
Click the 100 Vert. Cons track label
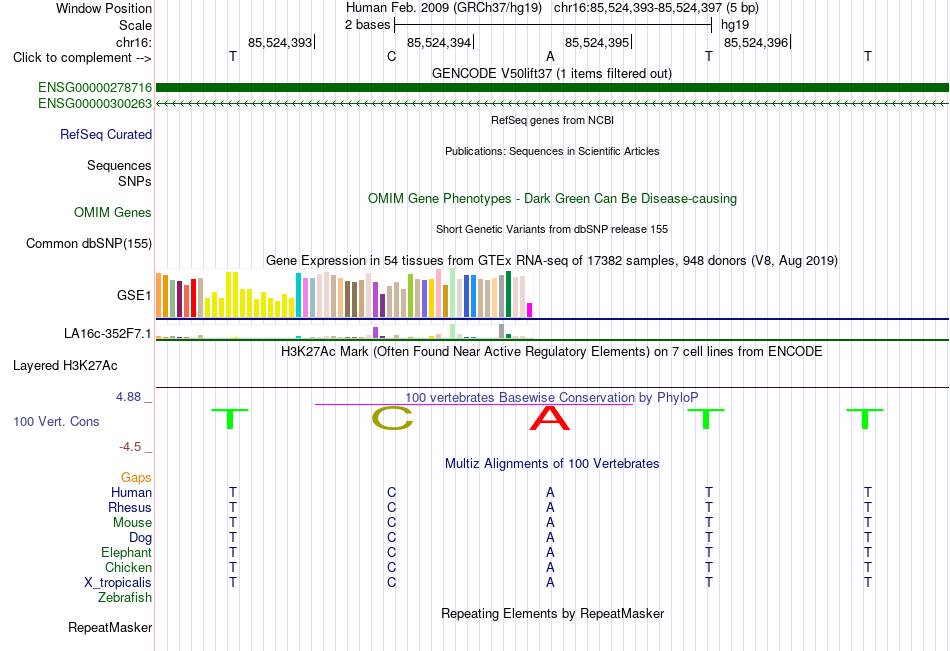[56, 421]
